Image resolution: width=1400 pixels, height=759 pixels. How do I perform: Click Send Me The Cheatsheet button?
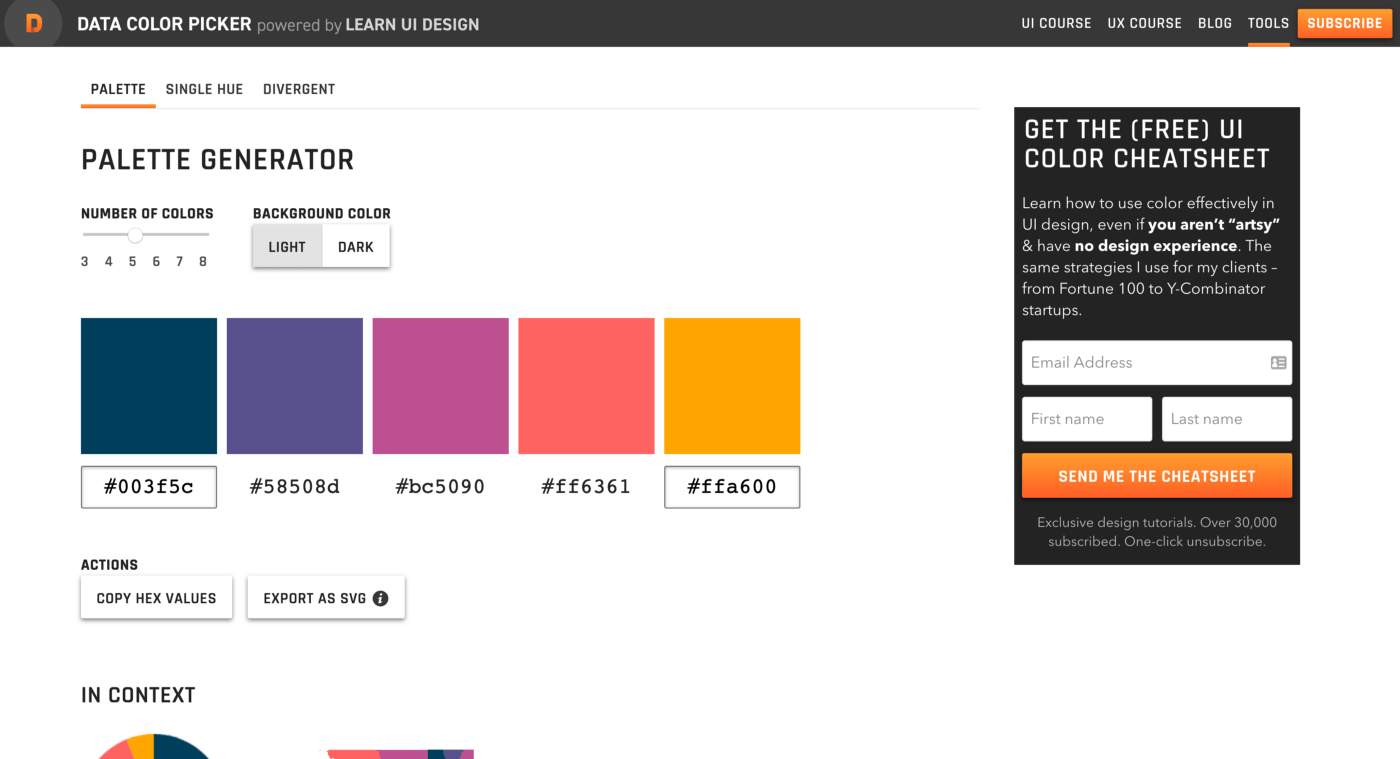[1157, 476]
